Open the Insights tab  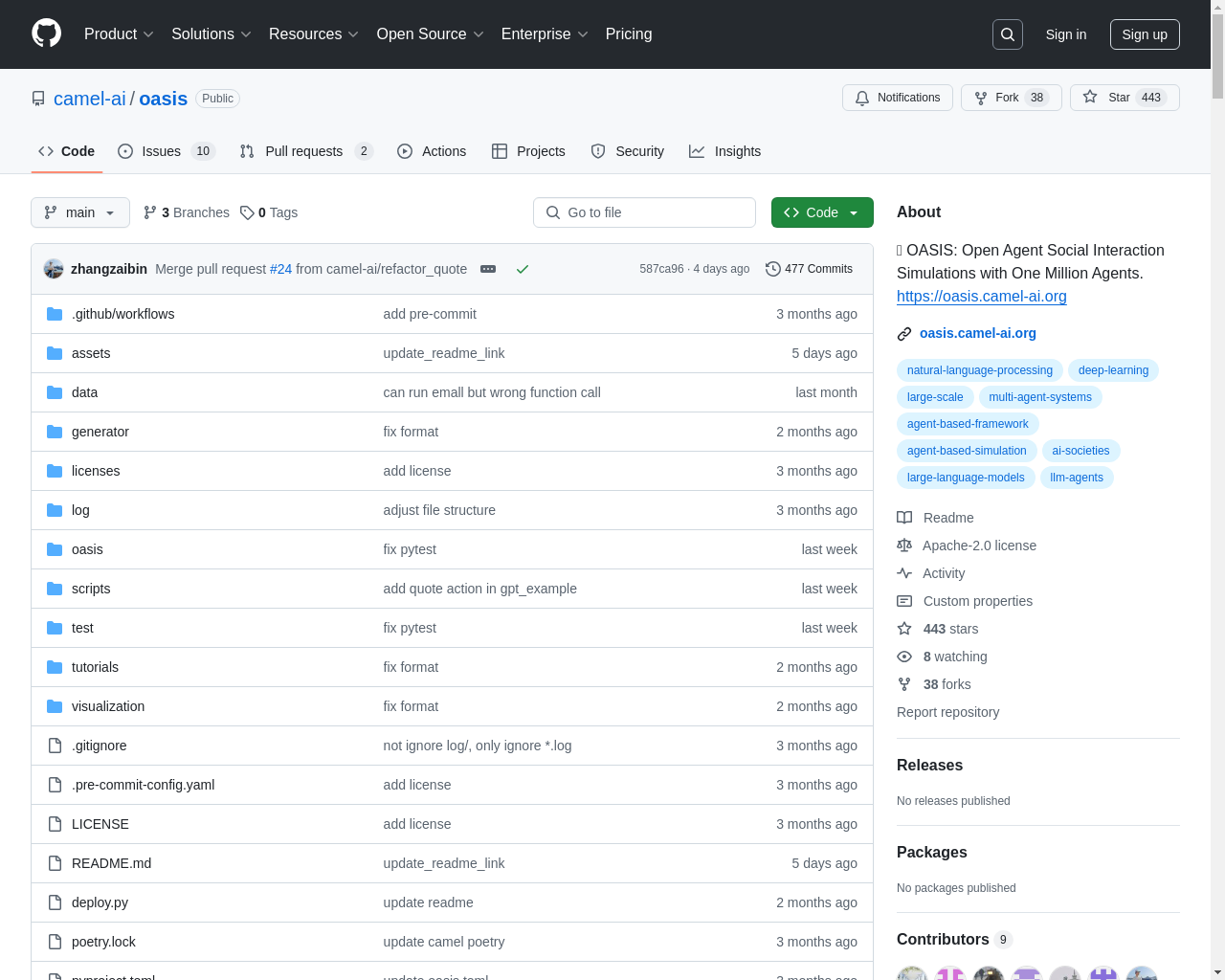724,151
